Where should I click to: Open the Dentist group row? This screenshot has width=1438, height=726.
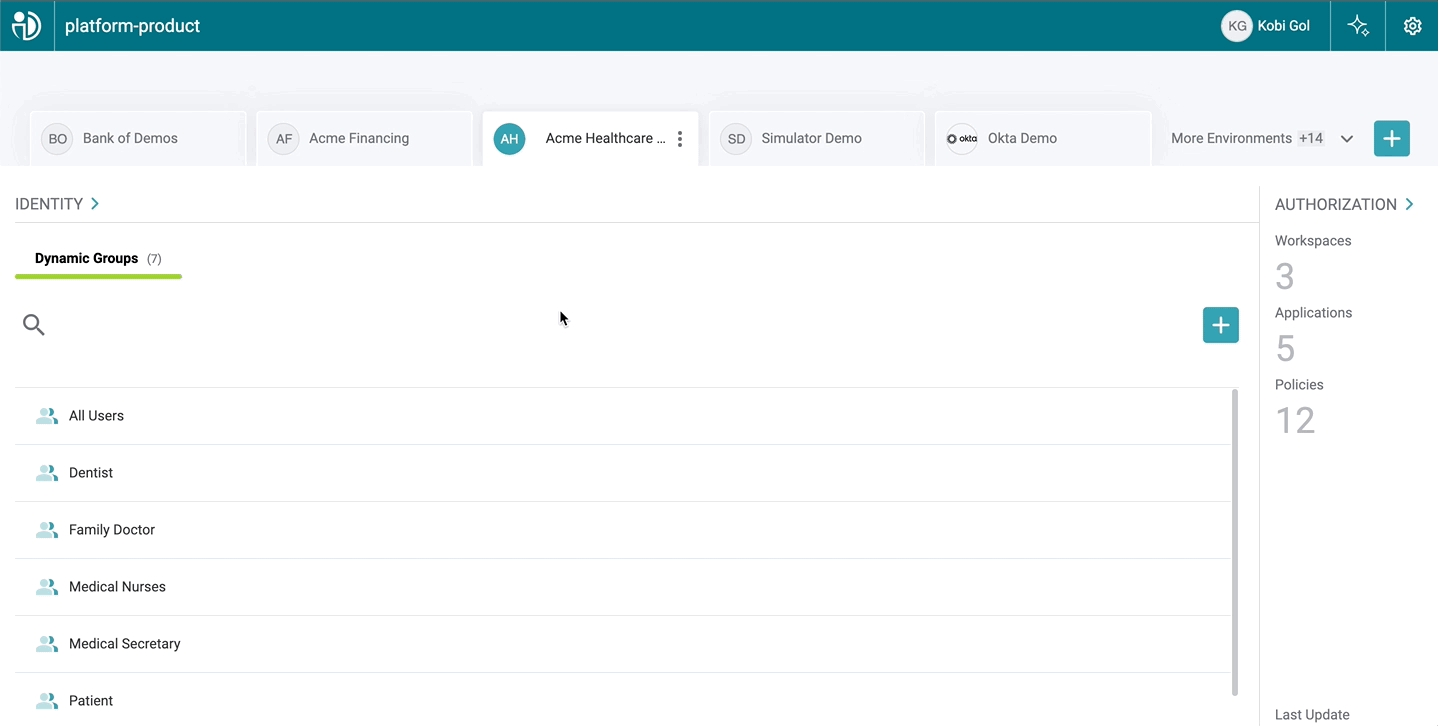tap(623, 473)
